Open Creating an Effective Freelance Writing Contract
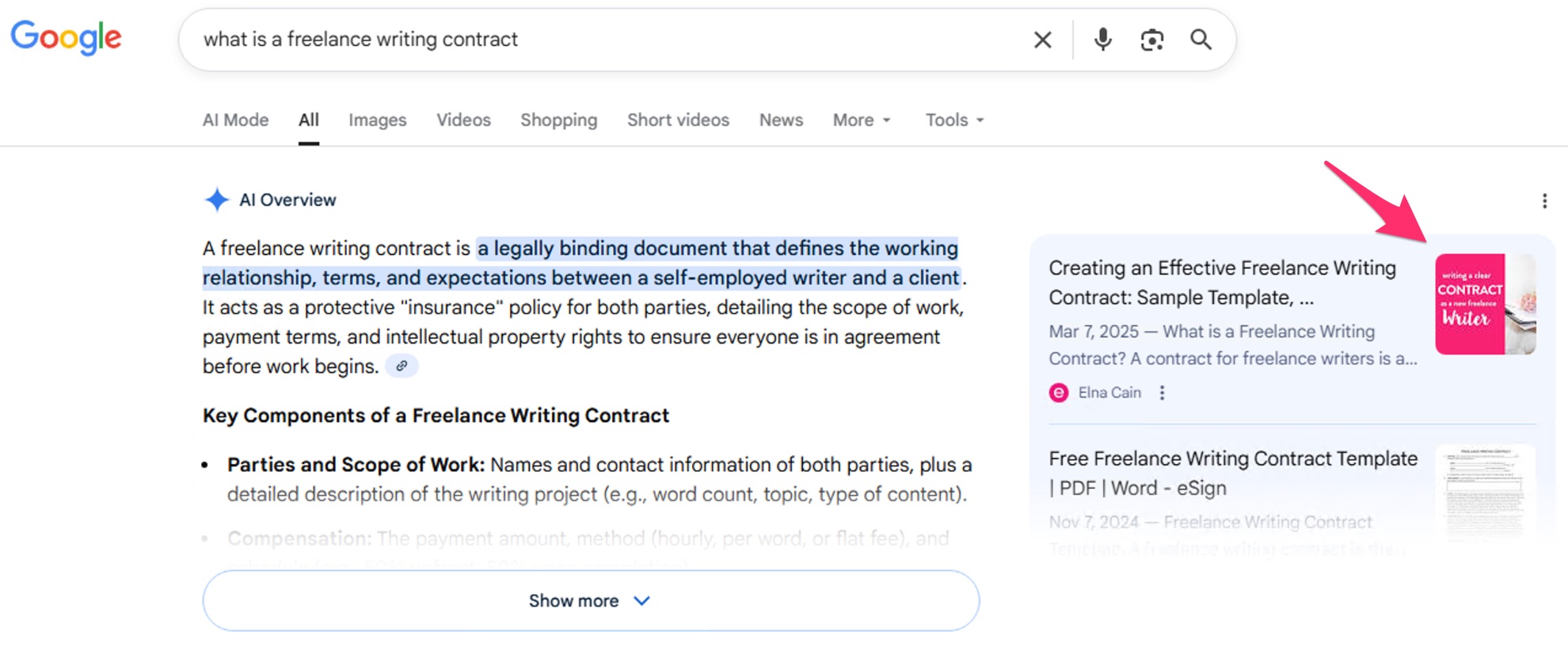 click(x=1222, y=283)
